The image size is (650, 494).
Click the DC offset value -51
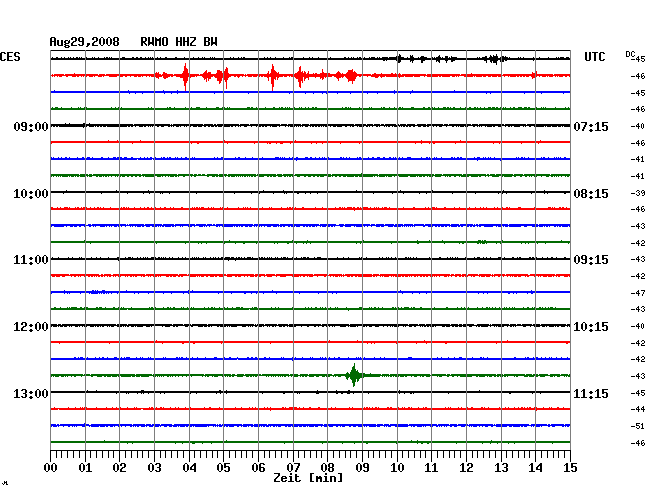point(638,426)
